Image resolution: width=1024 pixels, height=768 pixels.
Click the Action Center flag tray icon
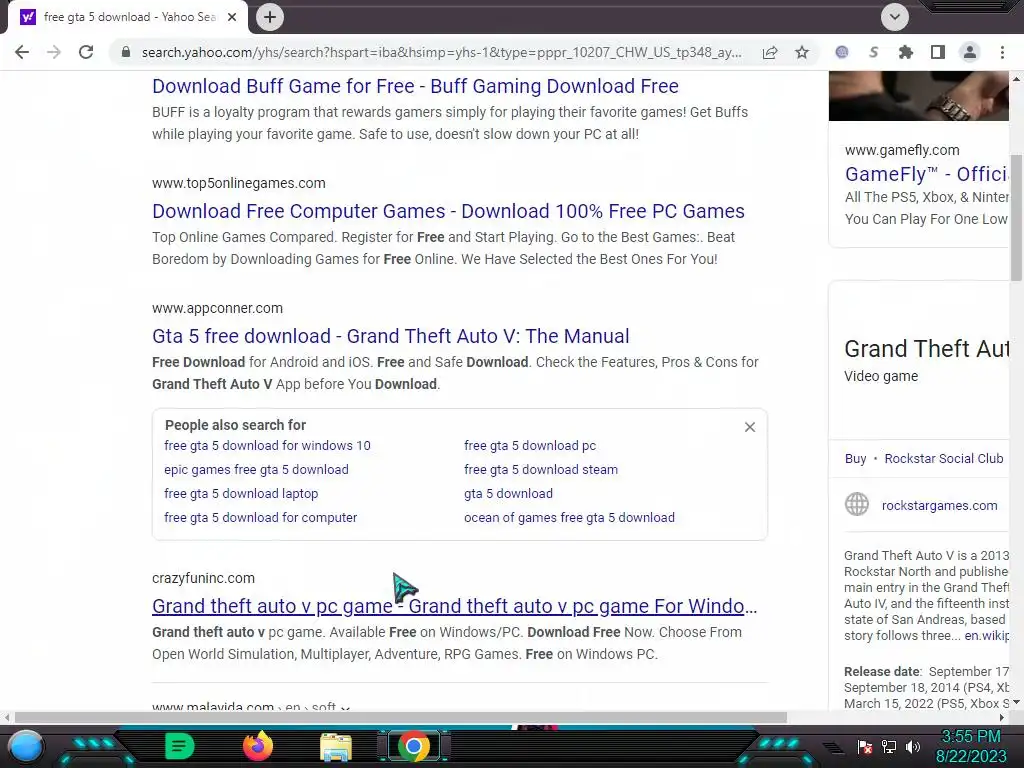pyautogui.click(x=865, y=747)
